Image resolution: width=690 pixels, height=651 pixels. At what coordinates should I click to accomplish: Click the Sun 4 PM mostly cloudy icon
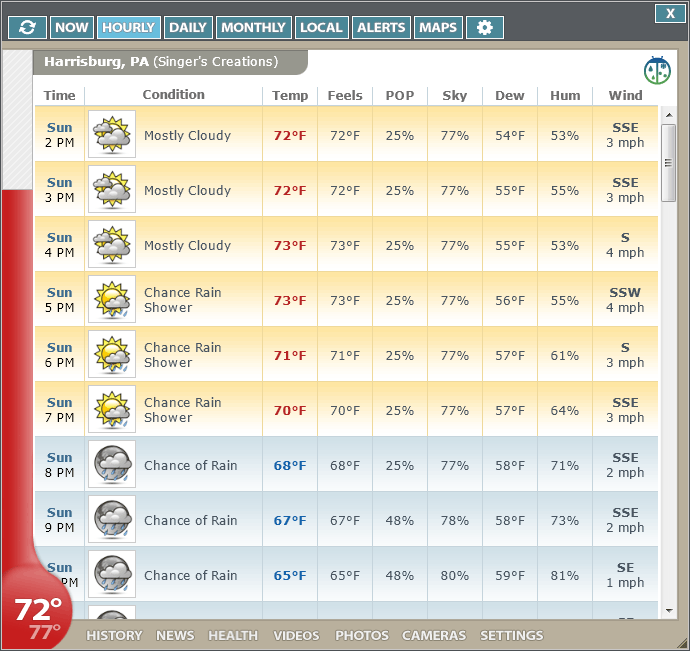(112, 244)
